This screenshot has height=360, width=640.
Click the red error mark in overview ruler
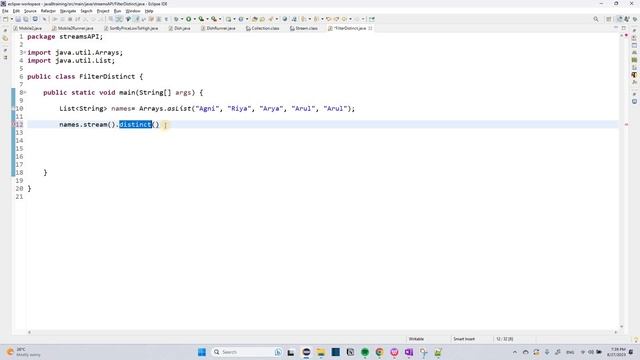pos(627,124)
